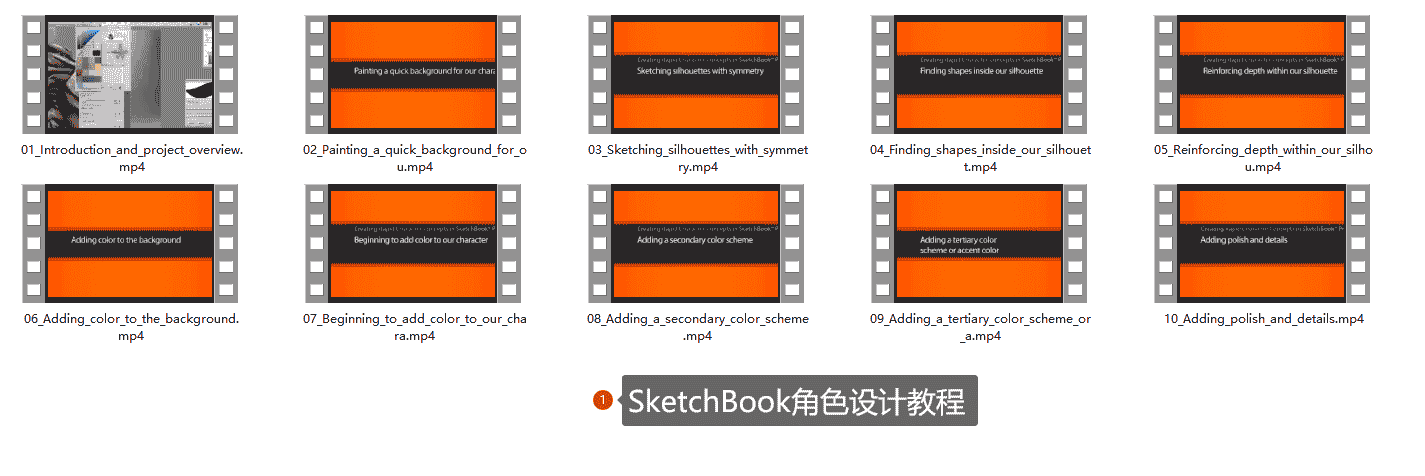This screenshot has width=1425, height=476.
Task: Select the 07_Beginning_to_add_color video thumbnail
Action: pyautogui.click(x=413, y=244)
